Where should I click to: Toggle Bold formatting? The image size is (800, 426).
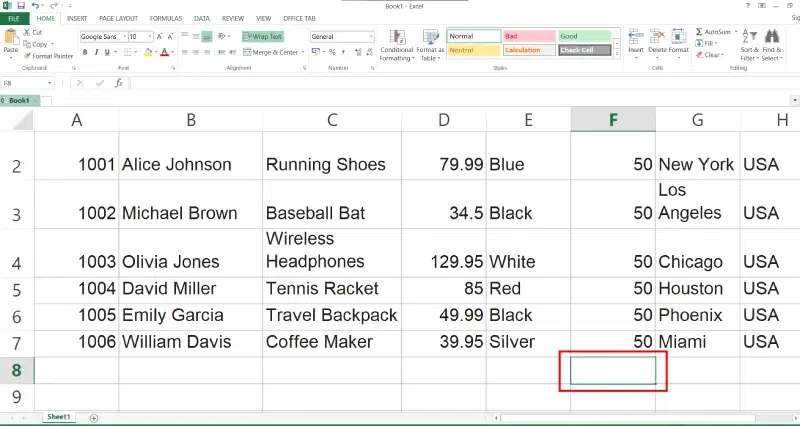(85, 52)
